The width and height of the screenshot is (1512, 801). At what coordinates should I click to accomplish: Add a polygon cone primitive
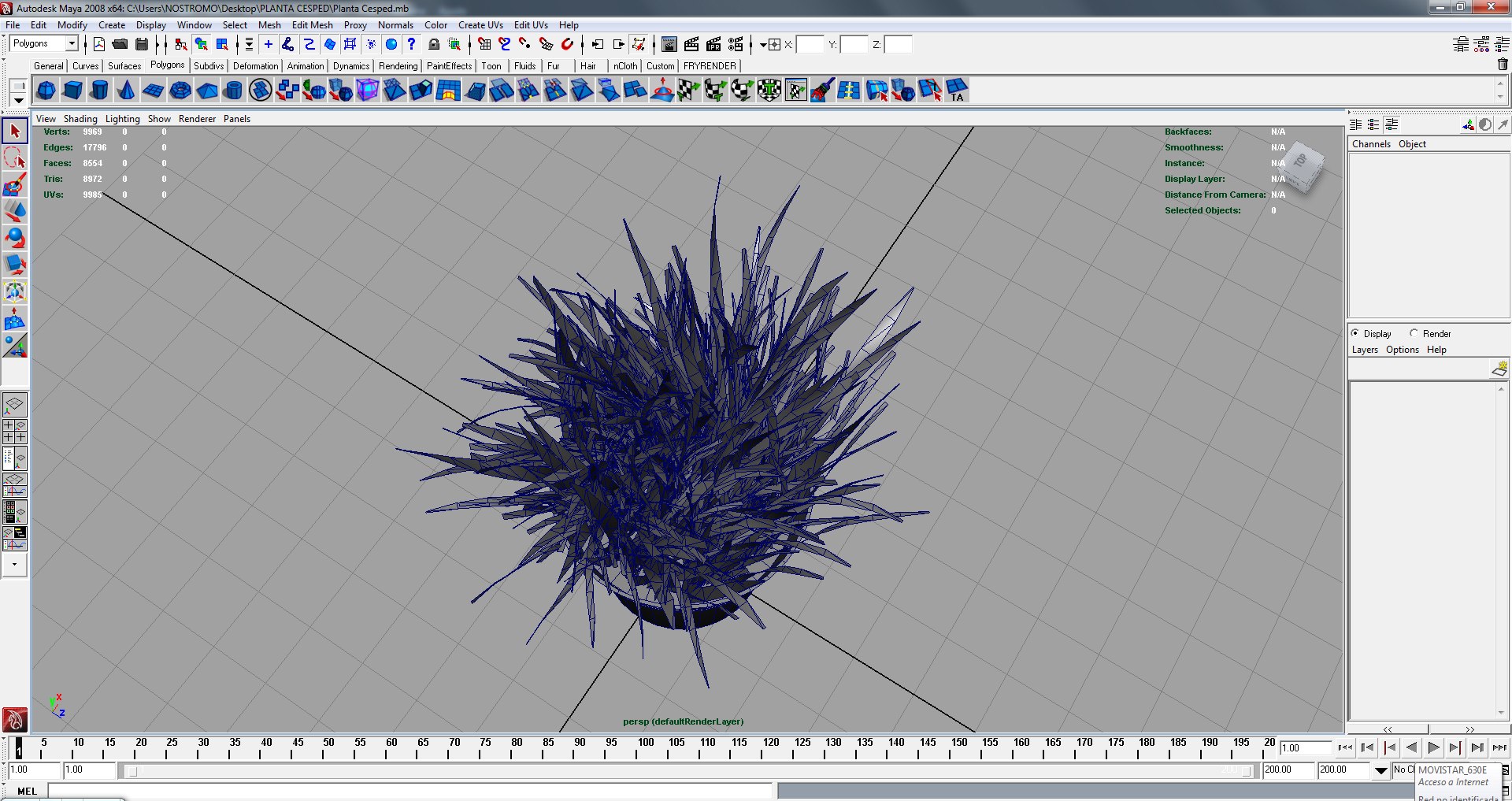(x=126, y=91)
